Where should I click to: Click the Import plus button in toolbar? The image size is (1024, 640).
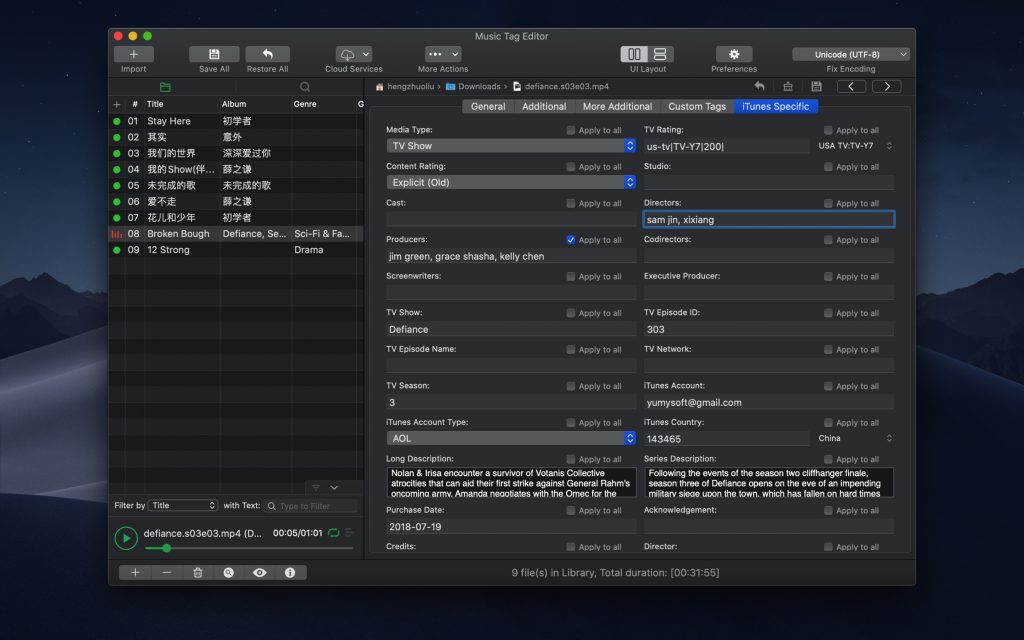coord(133,54)
